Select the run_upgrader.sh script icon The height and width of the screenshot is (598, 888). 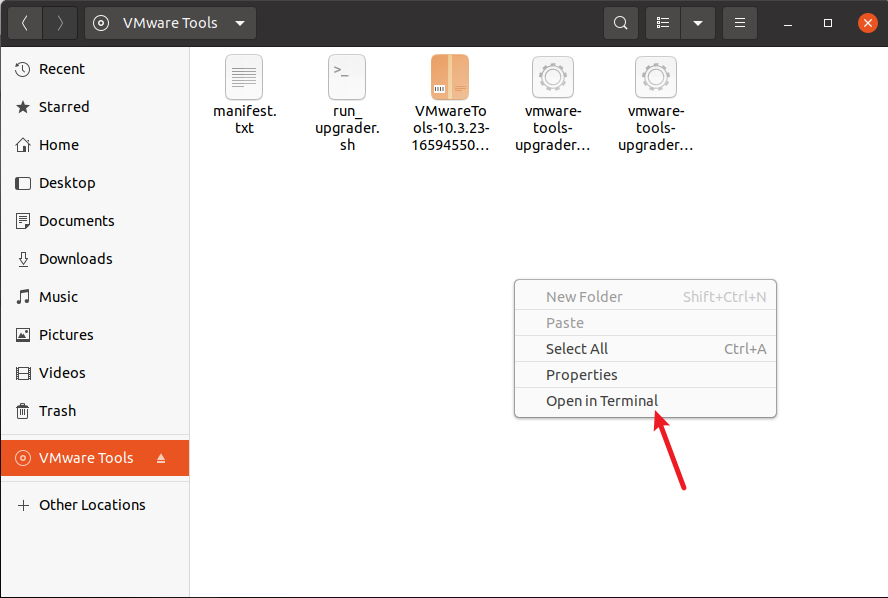pos(346,77)
